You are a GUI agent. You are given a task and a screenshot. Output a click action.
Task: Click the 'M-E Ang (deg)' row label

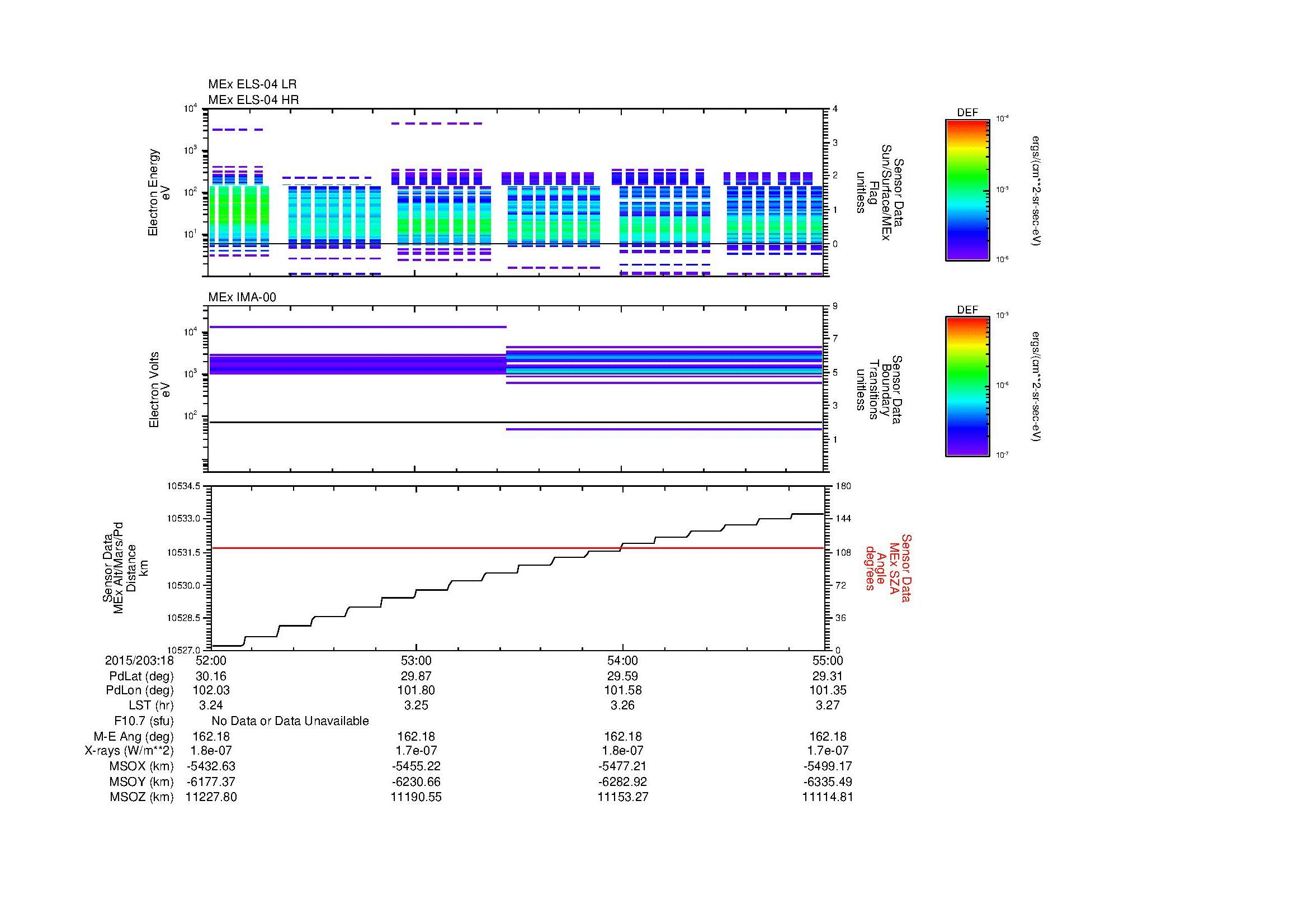coord(133,737)
